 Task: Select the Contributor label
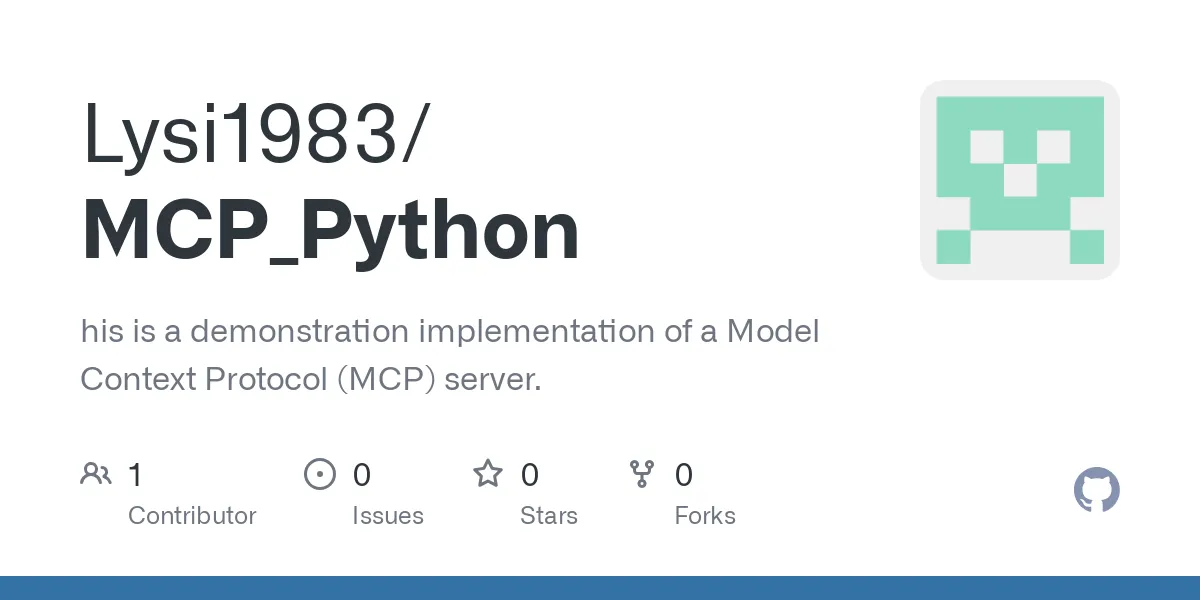pyautogui.click(x=192, y=516)
